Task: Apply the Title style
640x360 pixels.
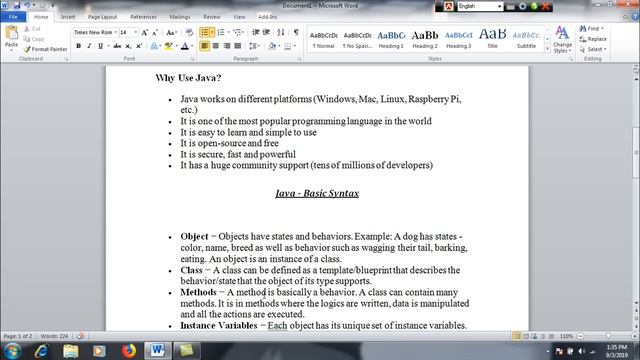Action: point(493,40)
